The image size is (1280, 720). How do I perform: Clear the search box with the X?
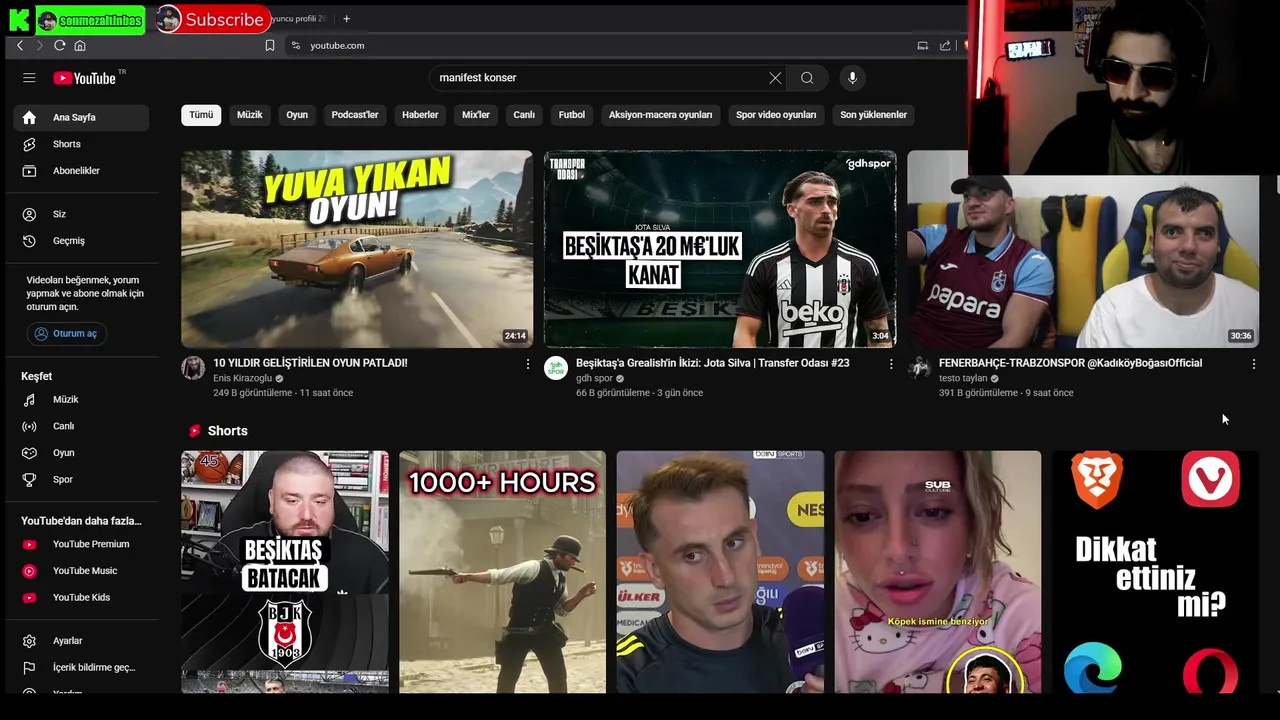[775, 78]
